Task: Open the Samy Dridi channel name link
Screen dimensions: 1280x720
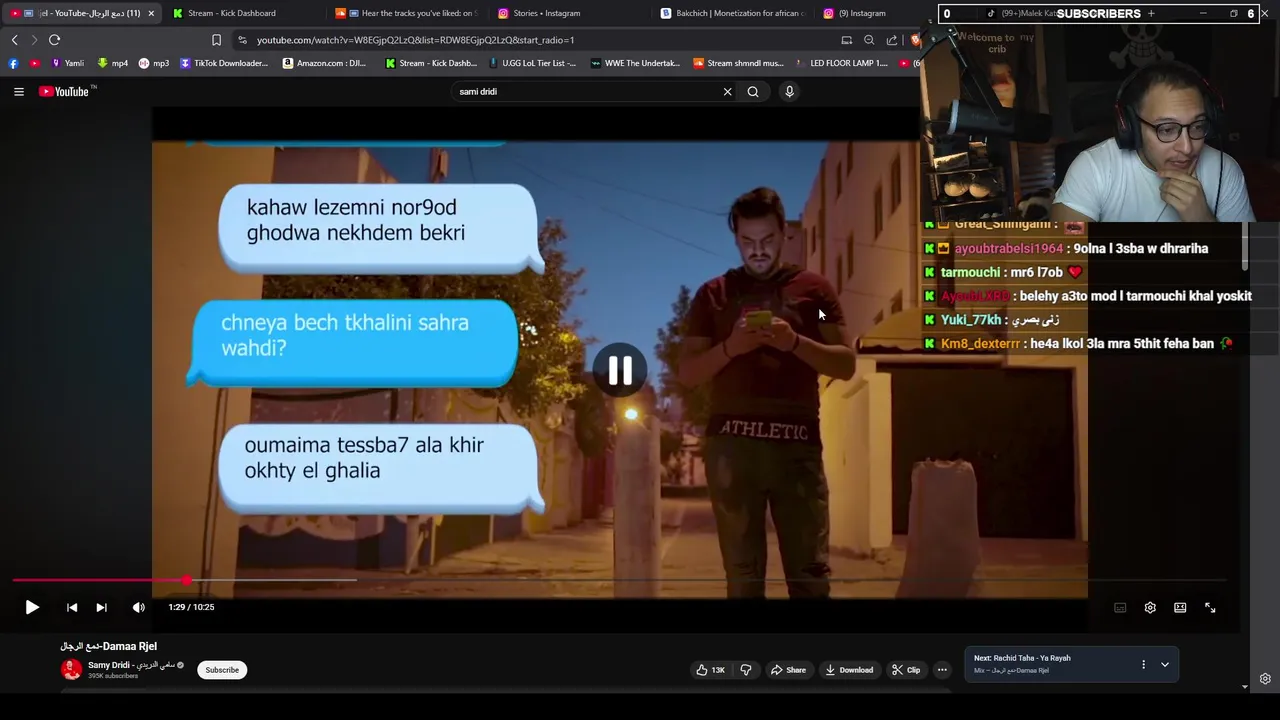Action: [131, 665]
